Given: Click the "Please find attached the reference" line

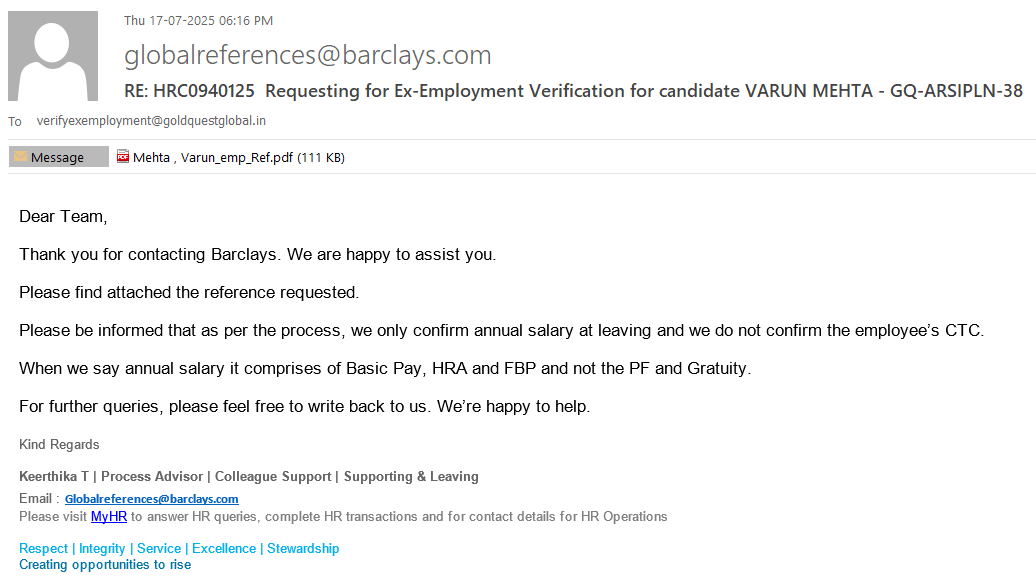Looking at the screenshot, I should 188,293.
